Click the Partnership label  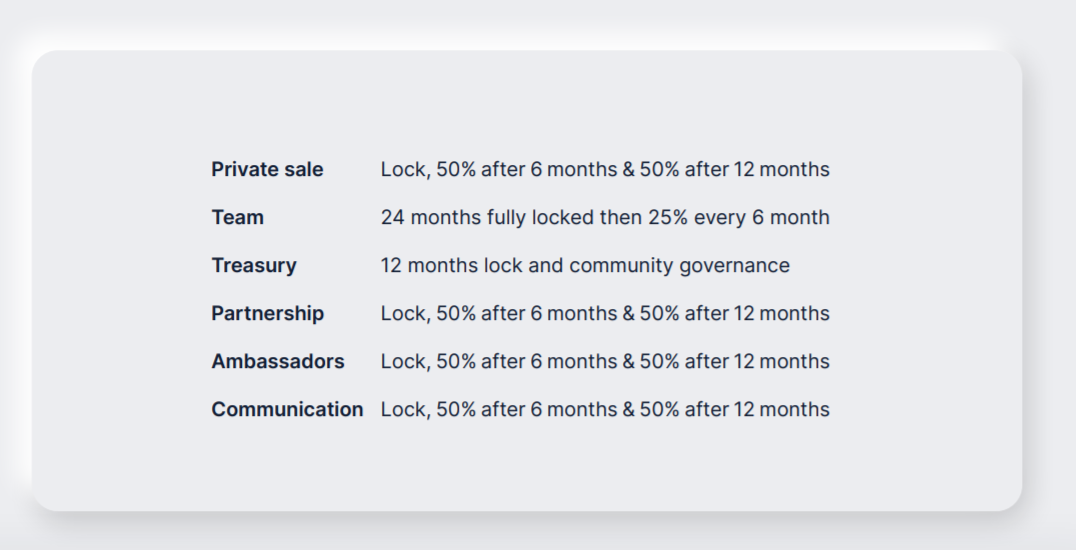pos(268,313)
